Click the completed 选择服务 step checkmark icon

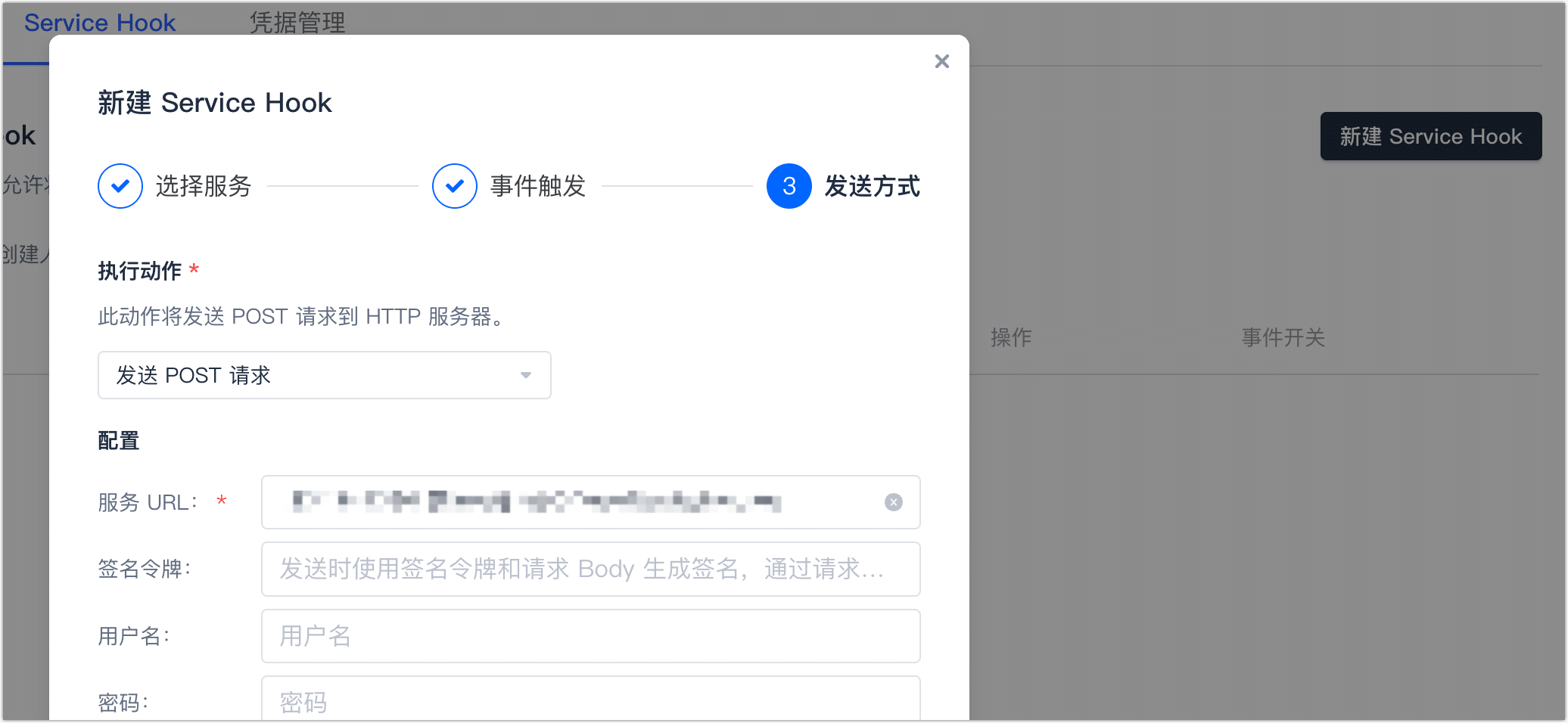click(x=120, y=186)
